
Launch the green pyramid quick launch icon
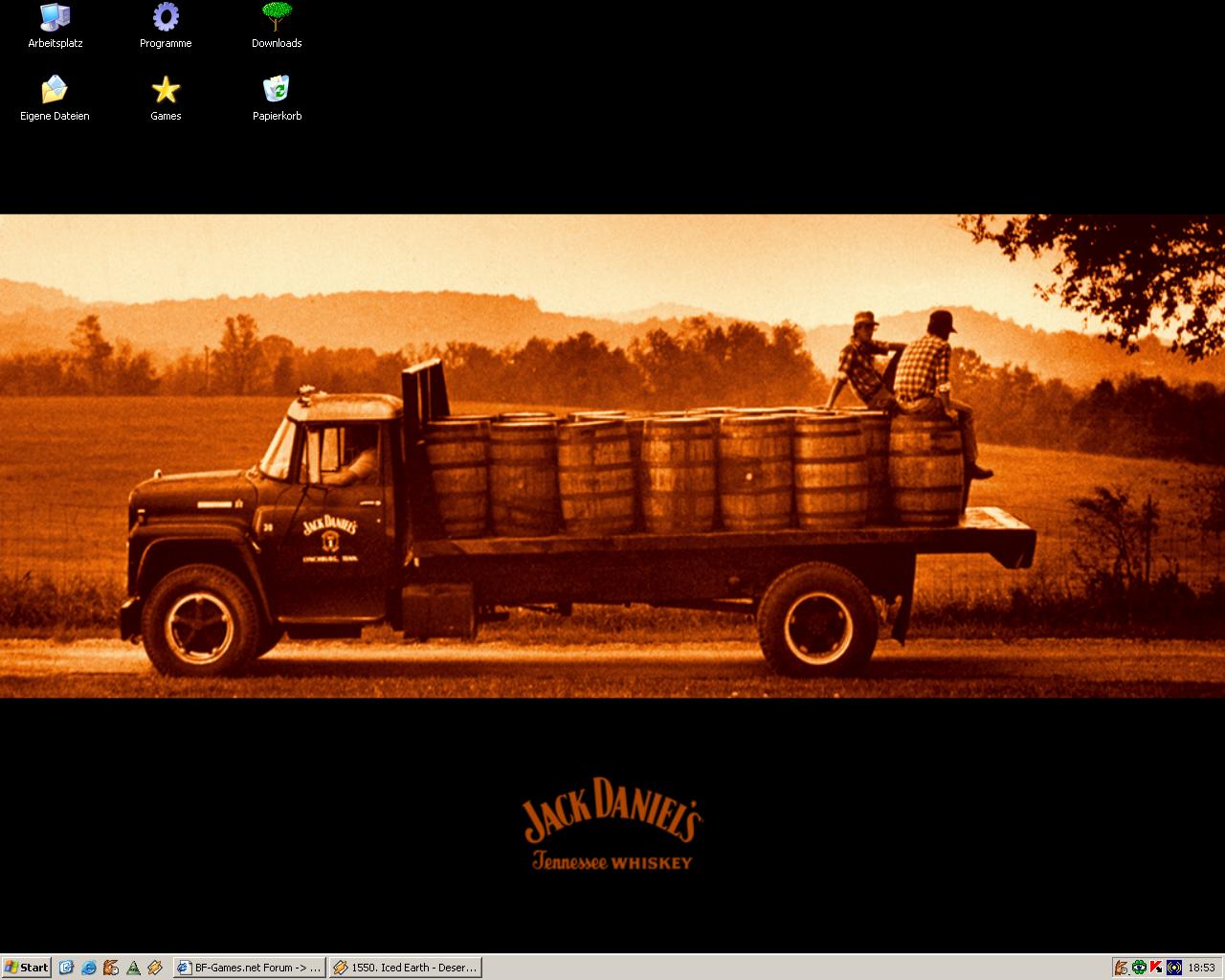click(133, 968)
